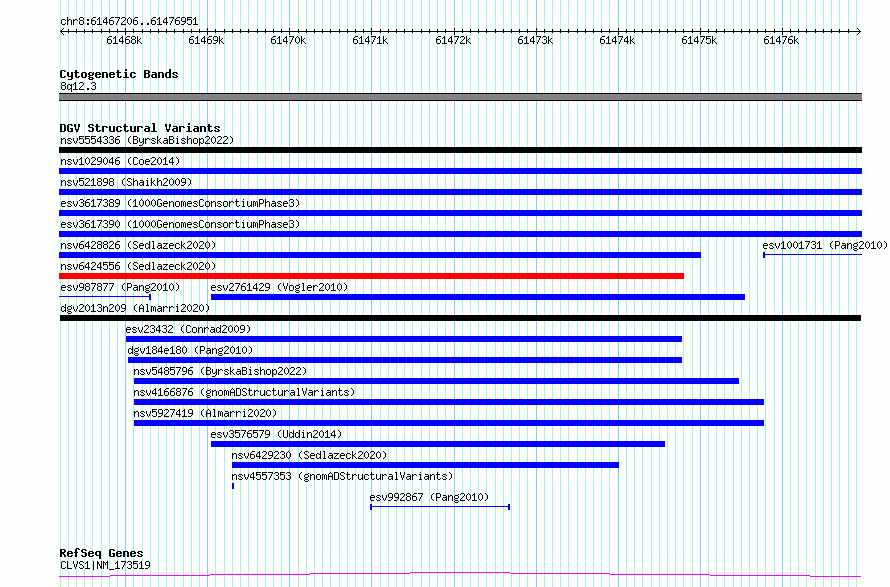The image size is (890, 587).
Task: Click the Cytogenetic Bands track title
Action: (119, 74)
